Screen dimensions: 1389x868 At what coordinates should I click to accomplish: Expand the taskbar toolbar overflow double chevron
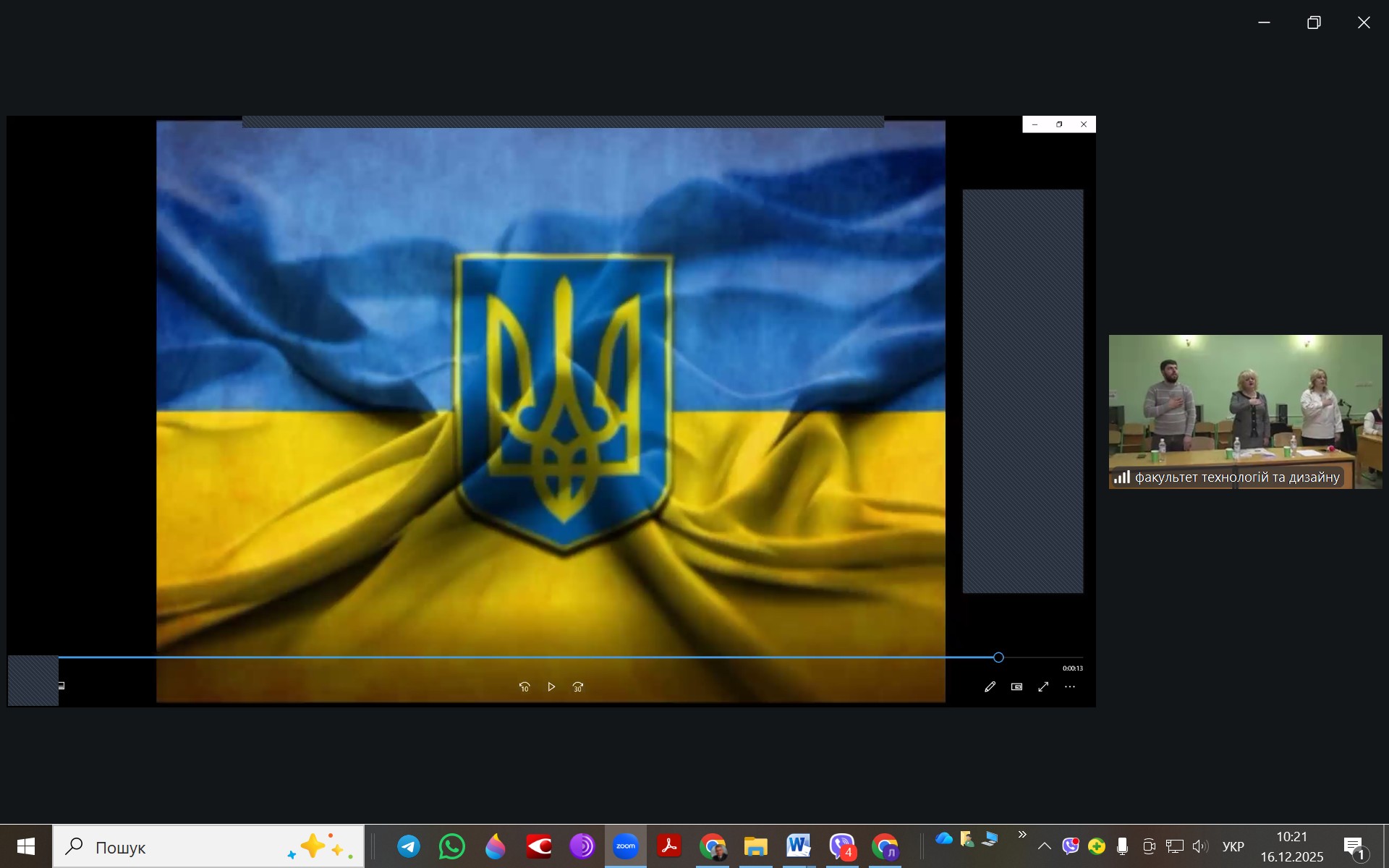1022,835
